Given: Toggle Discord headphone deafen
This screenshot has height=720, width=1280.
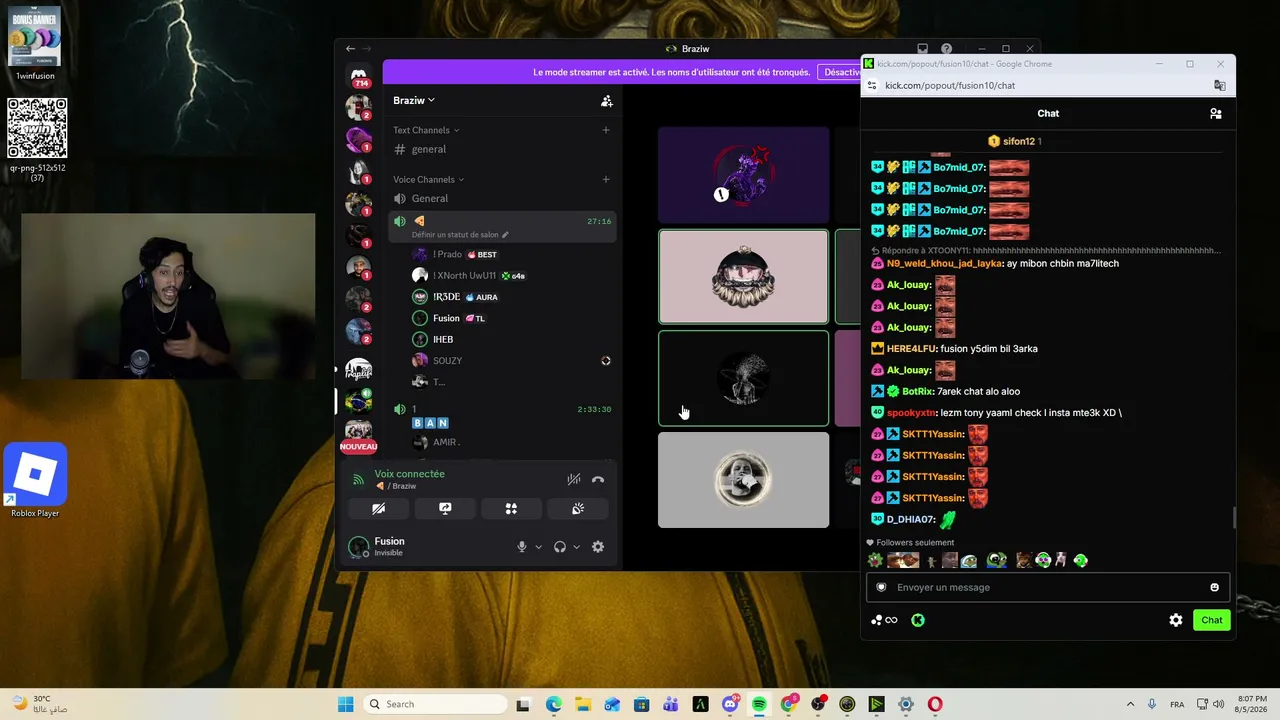Looking at the screenshot, I should (560, 547).
